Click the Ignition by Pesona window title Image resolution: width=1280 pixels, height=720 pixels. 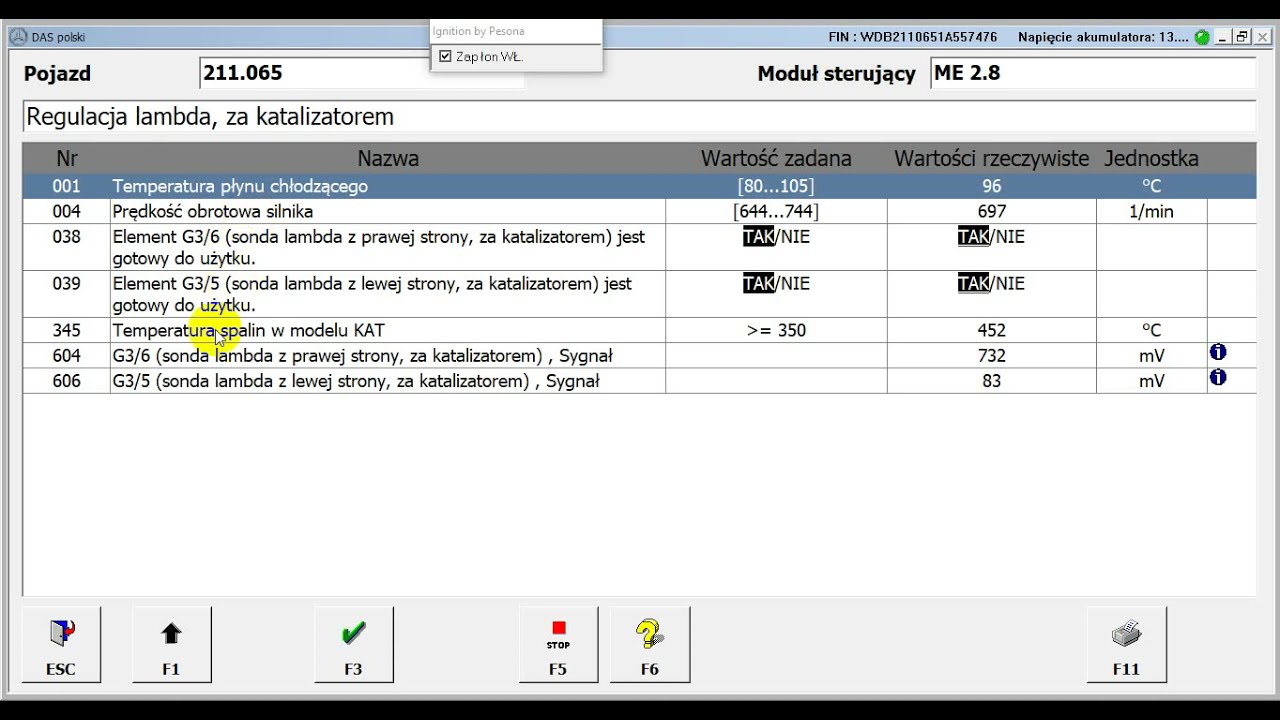pos(478,31)
